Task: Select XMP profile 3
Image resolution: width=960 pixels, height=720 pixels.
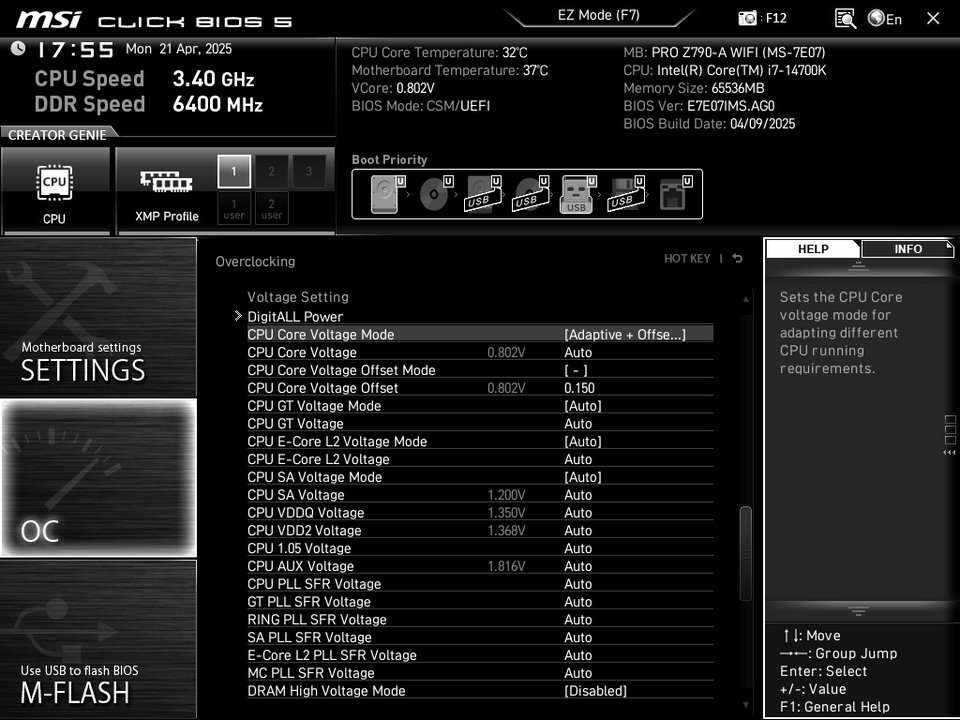Action: coord(309,171)
